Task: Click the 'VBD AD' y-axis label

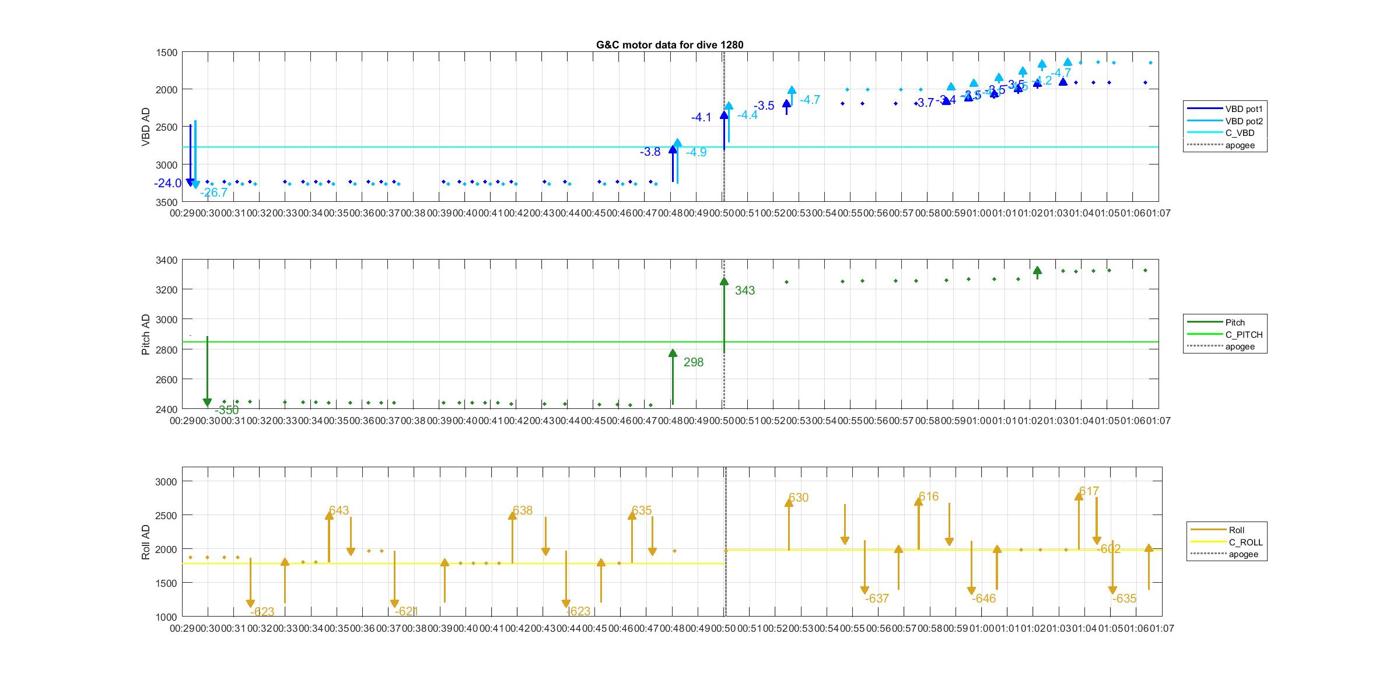Action: [146, 127]
